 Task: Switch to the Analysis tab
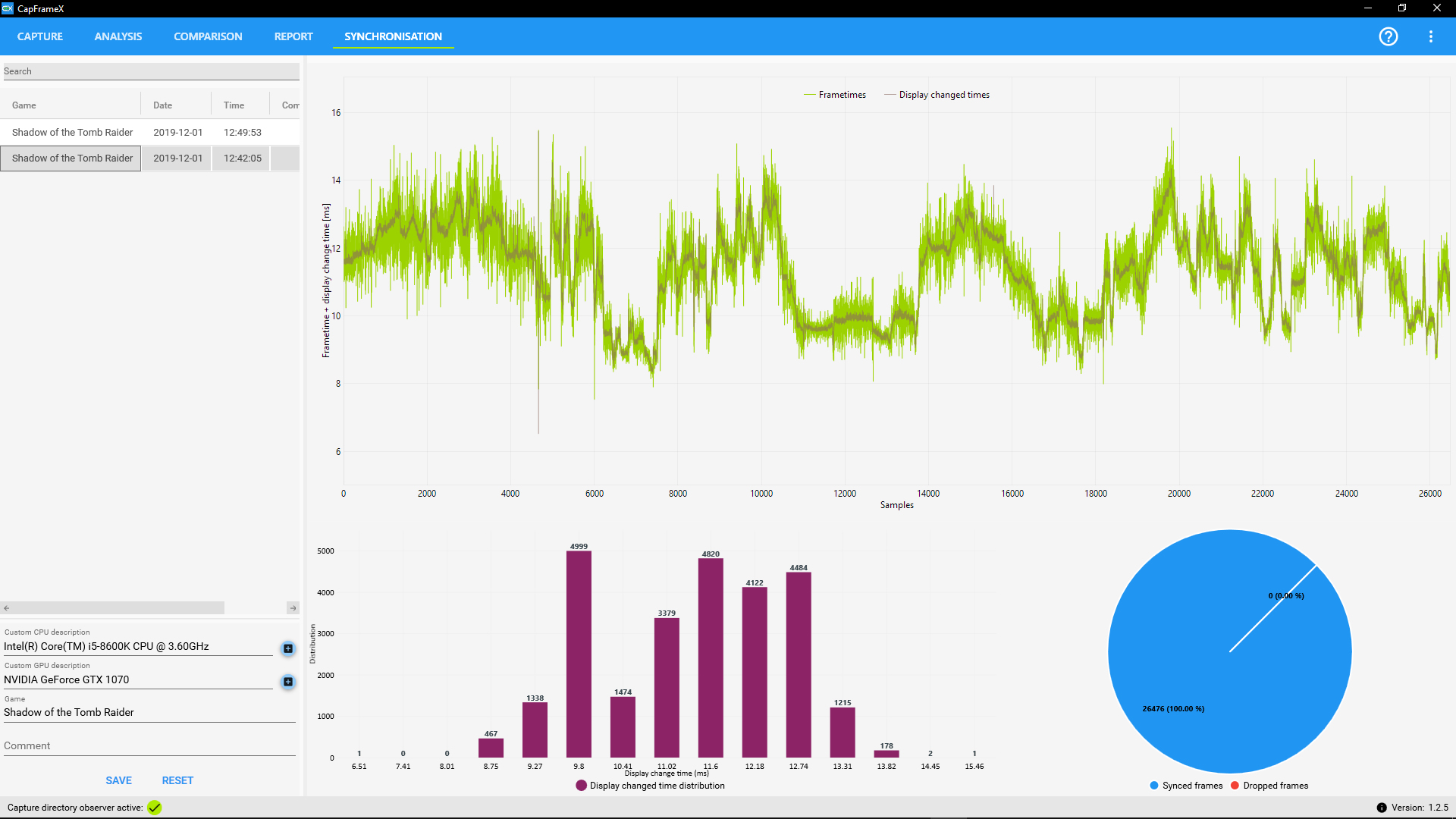(x=118, y=36)
